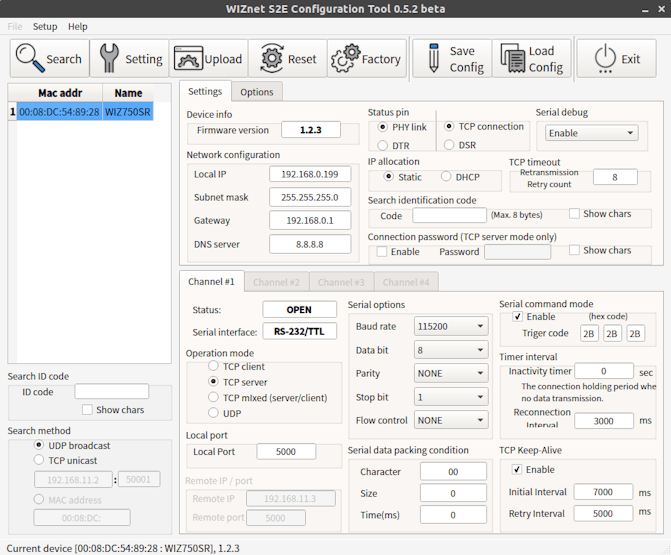The image size is (671, 555).
Task: Click the Setting wrench icon
Action: (x=109, y=58)
